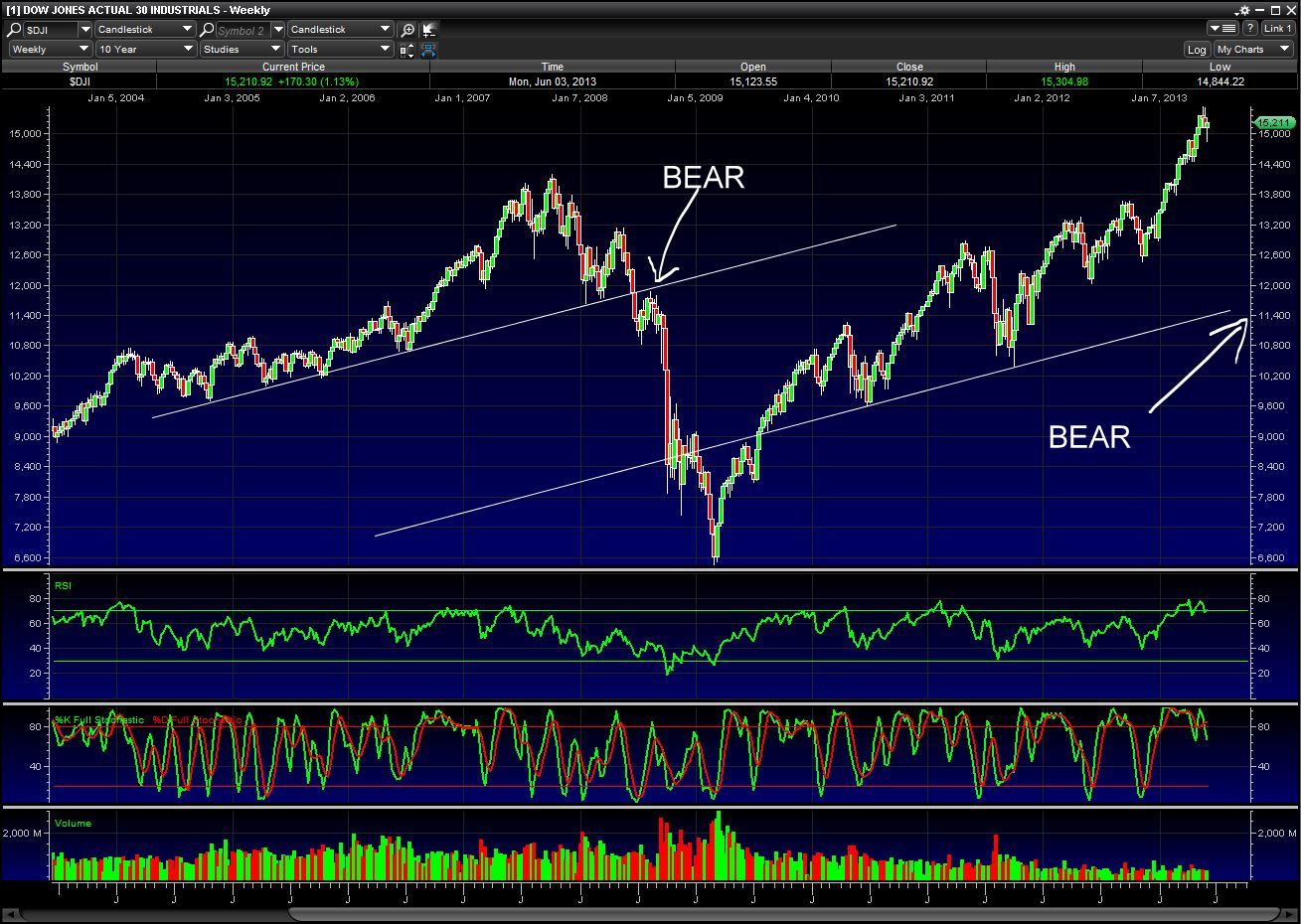
Task: Click the current price 15,211 axis marker
Action: (x=1273, y=123)
